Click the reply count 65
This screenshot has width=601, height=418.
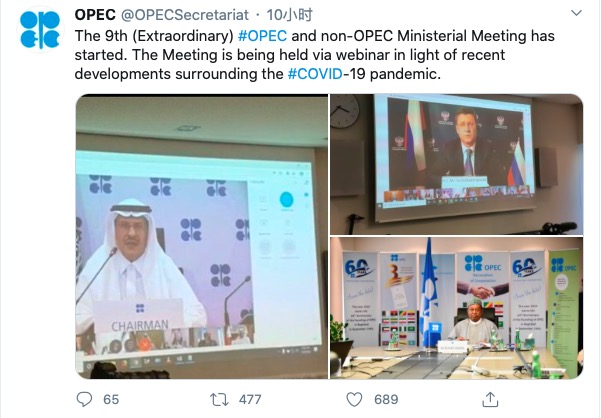pos(111,400)
